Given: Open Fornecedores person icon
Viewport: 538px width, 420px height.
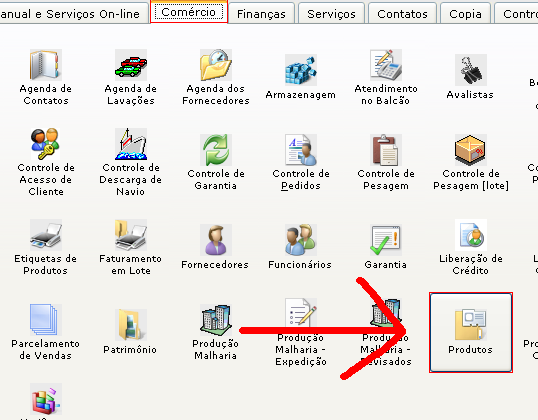Looking at the screenshot, I should tap(216, 240).
